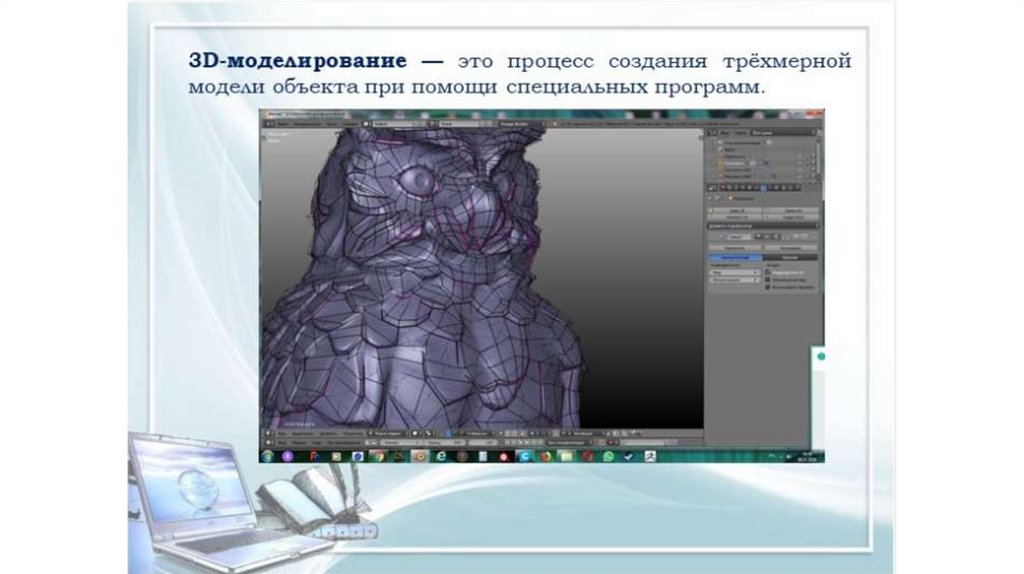Open the blue C taskbar app
1024x574 pixels.
pos(525,456)
